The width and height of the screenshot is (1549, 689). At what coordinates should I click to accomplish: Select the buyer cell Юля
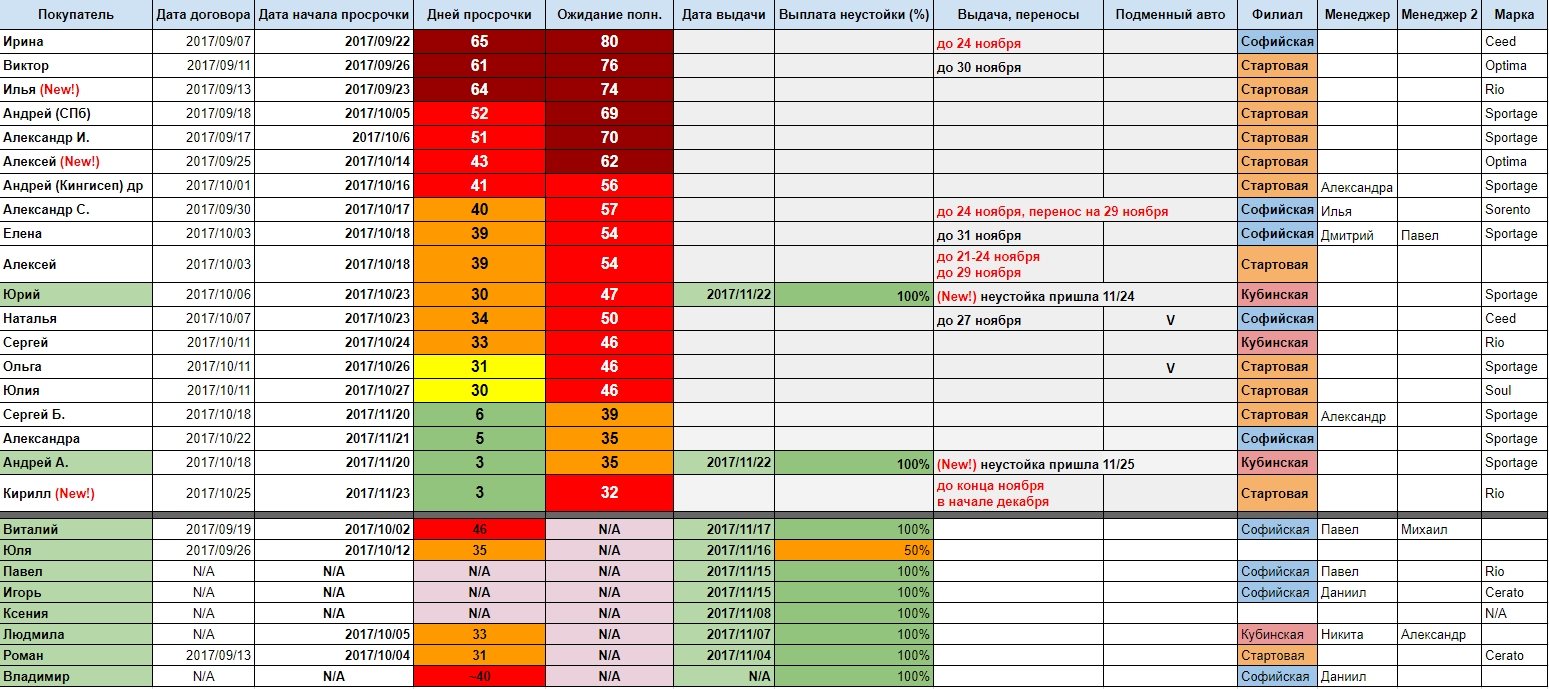coord(76,551)
